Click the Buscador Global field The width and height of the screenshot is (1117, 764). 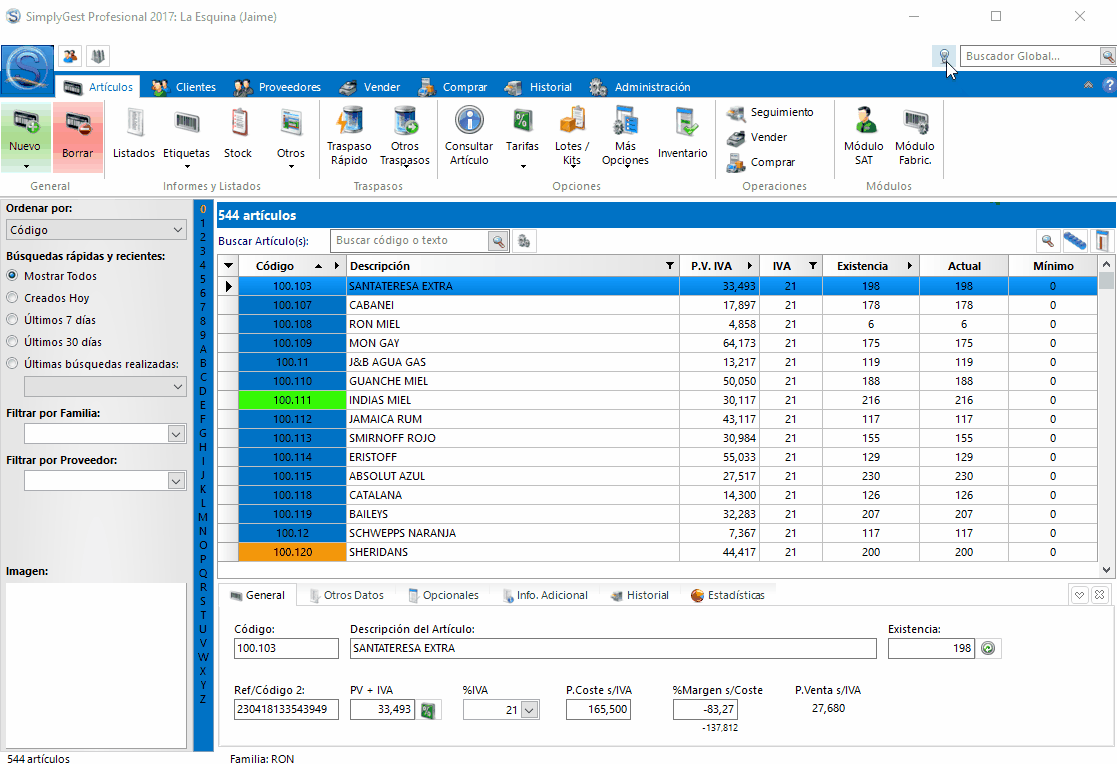[x=1030, y=56]
